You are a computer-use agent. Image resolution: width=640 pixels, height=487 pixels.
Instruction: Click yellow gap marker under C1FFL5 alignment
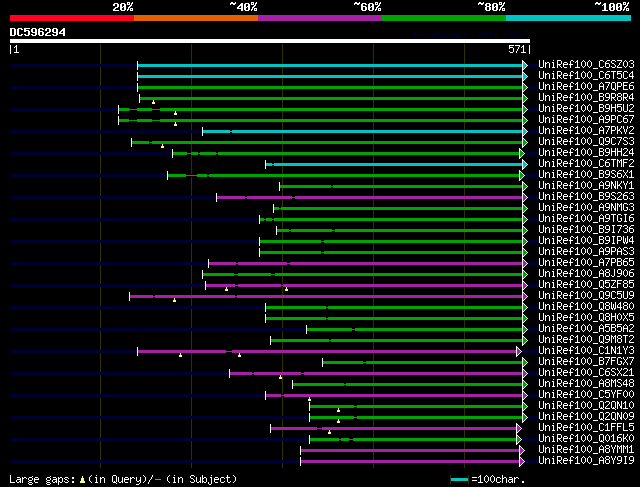(x=329, y=432)
